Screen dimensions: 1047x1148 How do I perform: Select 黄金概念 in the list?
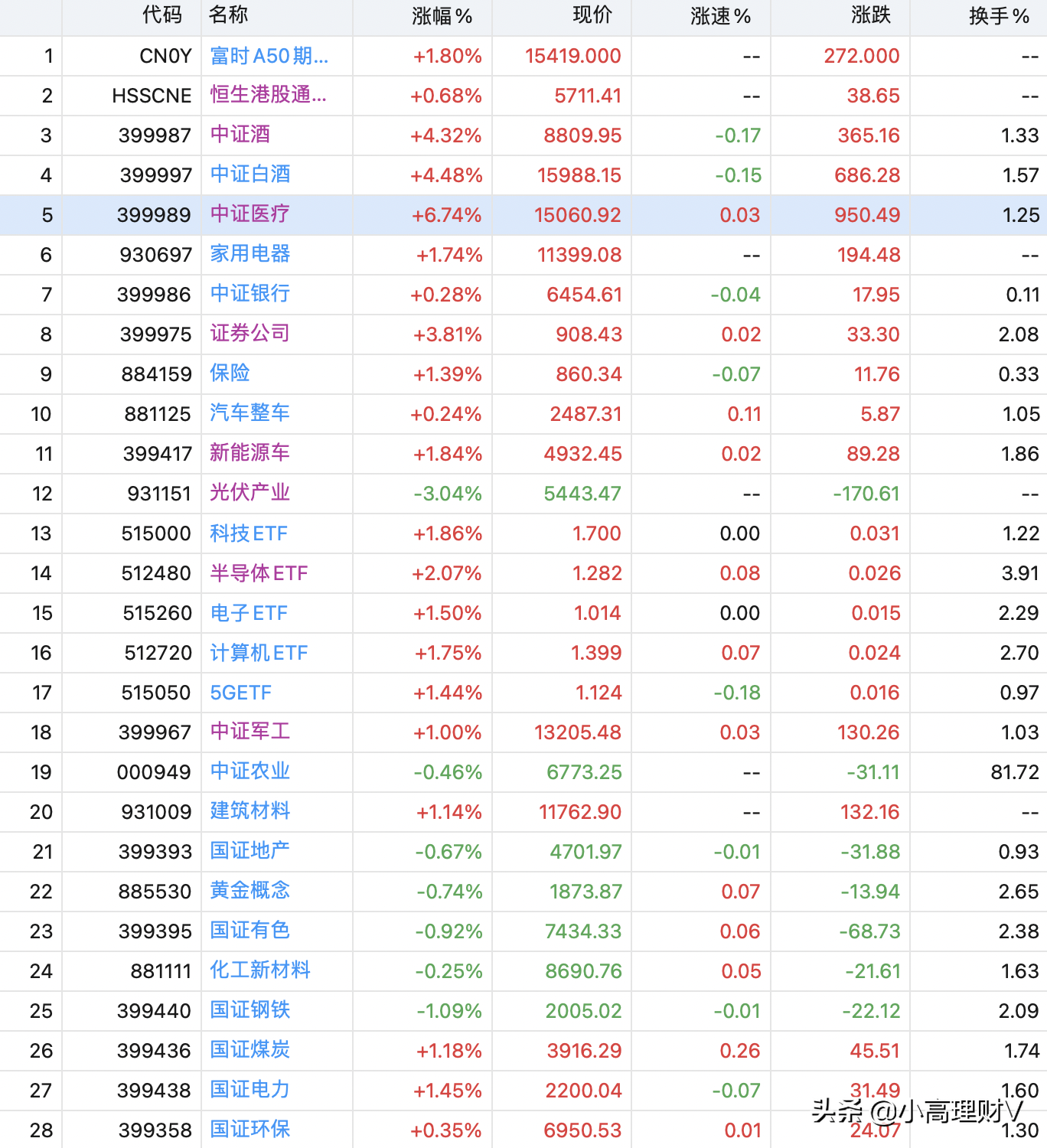click(x=250, y=892)
